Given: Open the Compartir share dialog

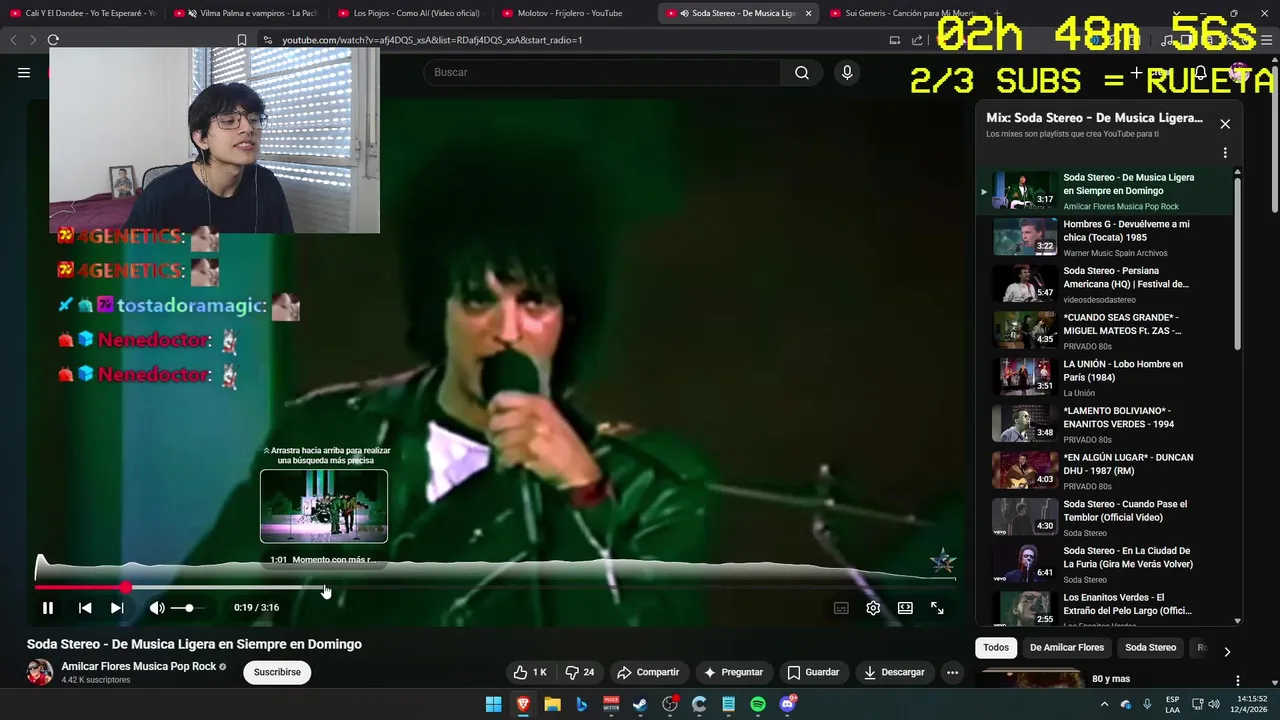Looking at the screenshot, I should point(648,672).
